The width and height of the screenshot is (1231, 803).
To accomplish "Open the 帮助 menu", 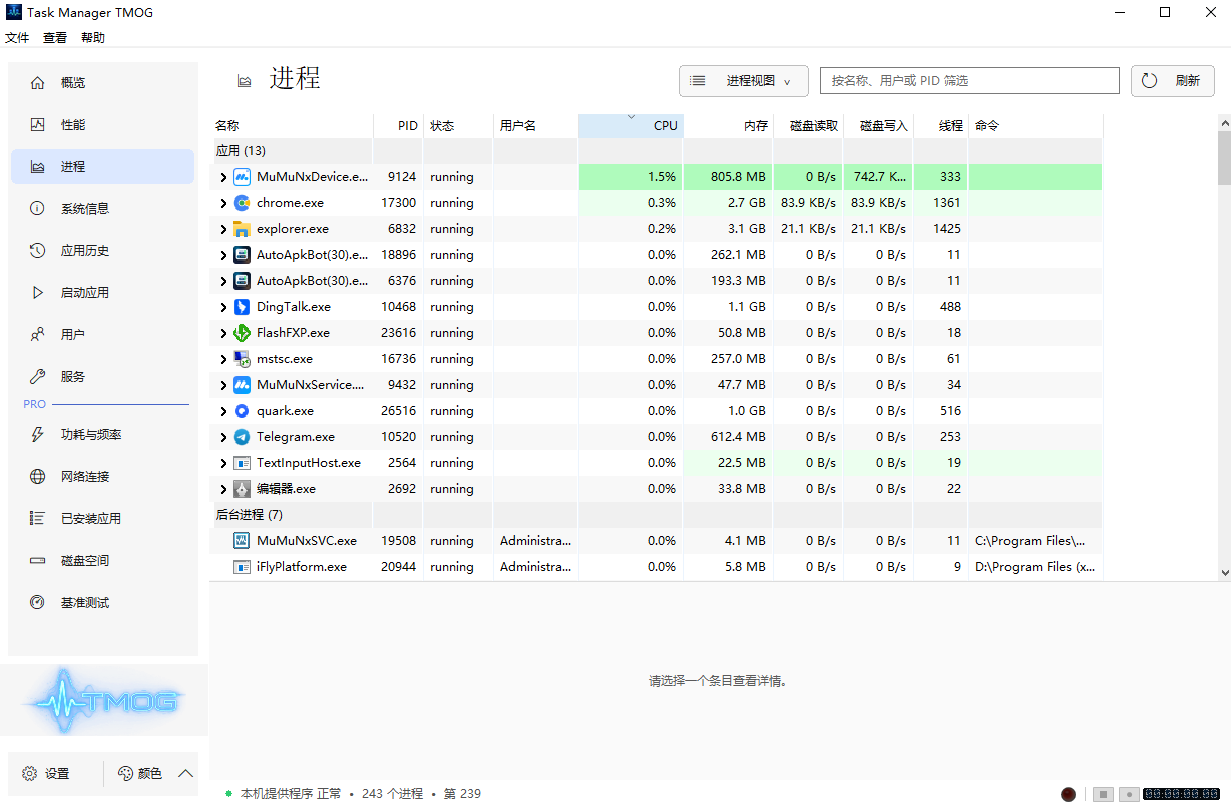I will 93,38.
